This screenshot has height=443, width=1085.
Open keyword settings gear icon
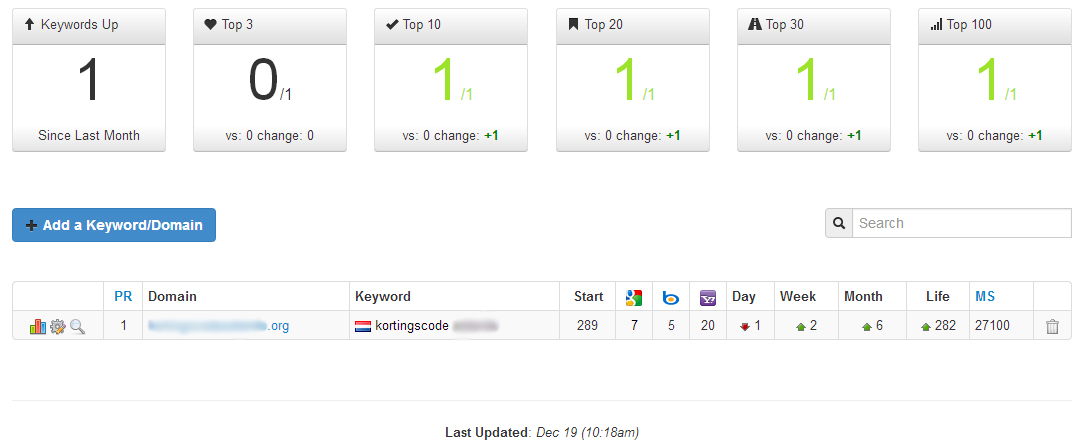[57, 326]
